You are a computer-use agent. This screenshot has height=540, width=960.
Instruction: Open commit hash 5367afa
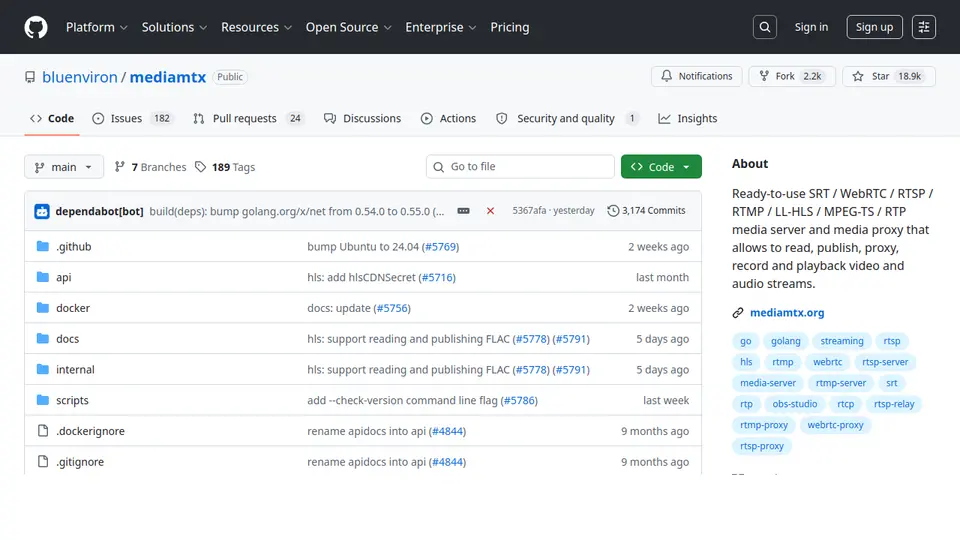(529, 211)
